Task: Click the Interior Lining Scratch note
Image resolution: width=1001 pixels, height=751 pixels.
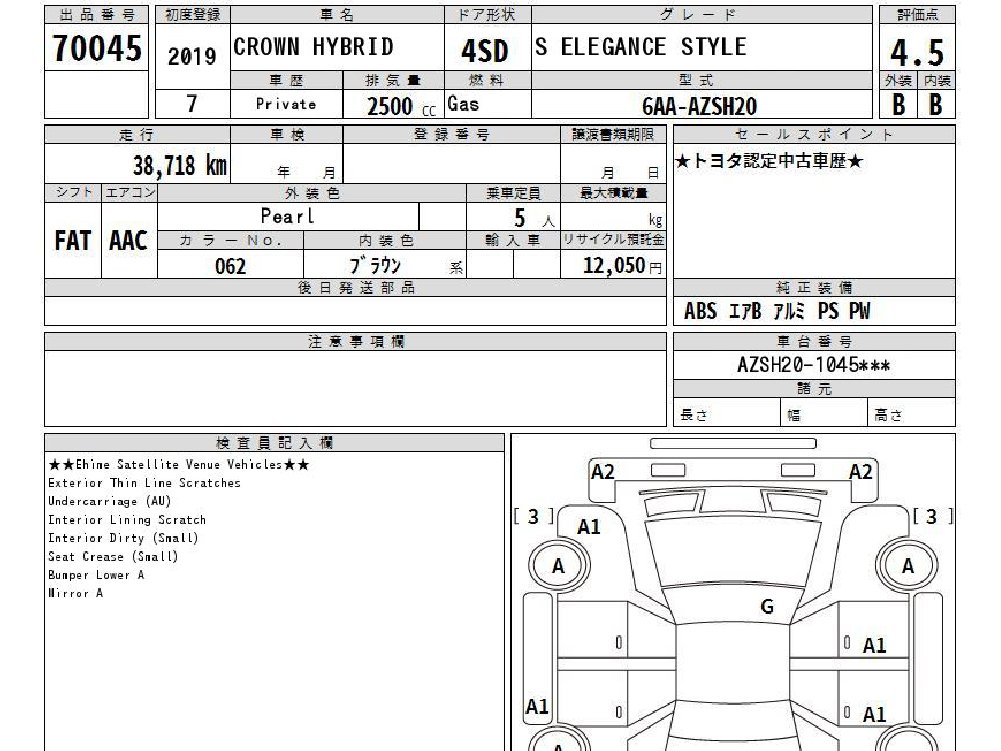Action: (127, 520)
